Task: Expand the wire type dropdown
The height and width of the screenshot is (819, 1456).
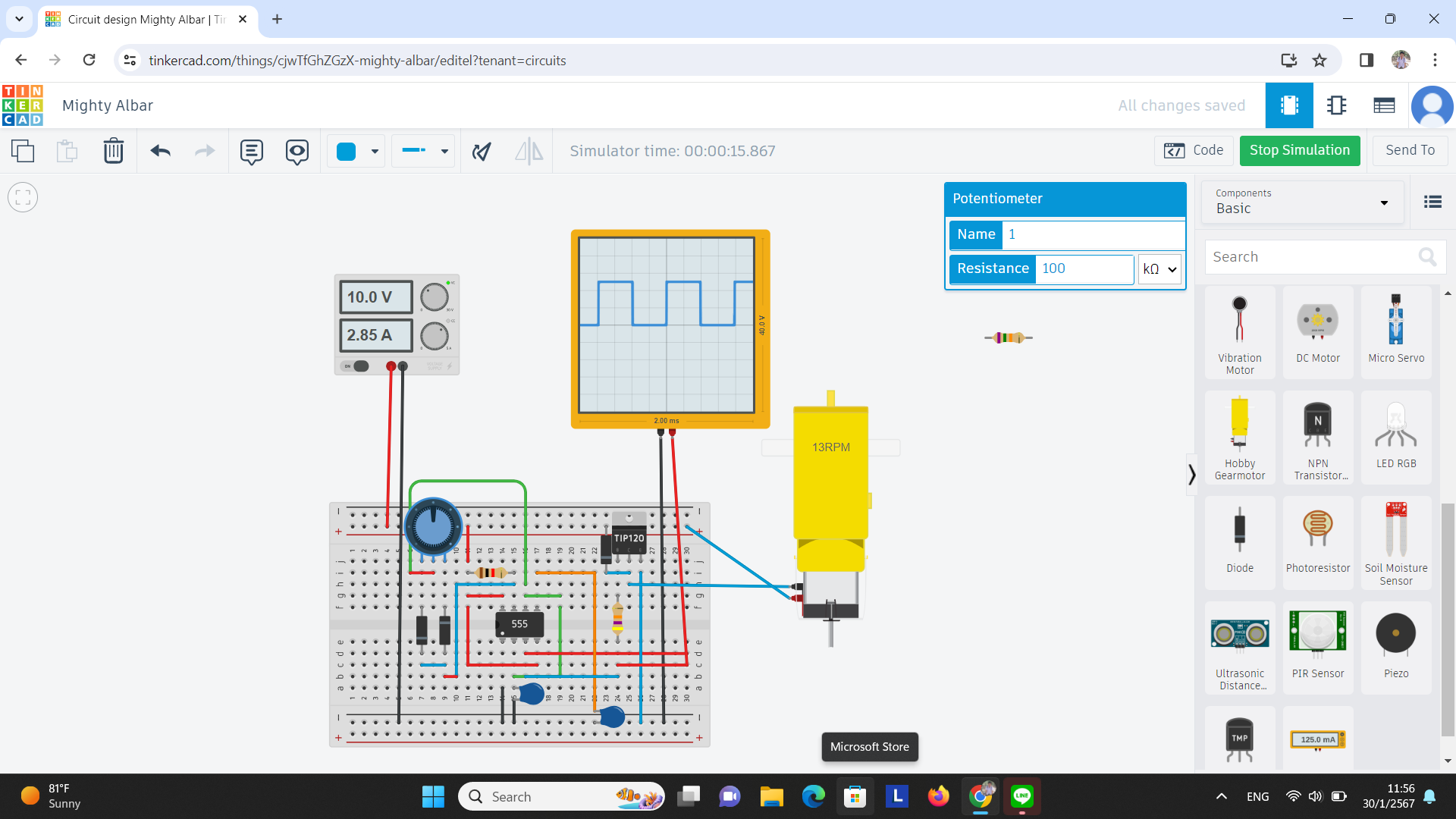Action: 424,151
